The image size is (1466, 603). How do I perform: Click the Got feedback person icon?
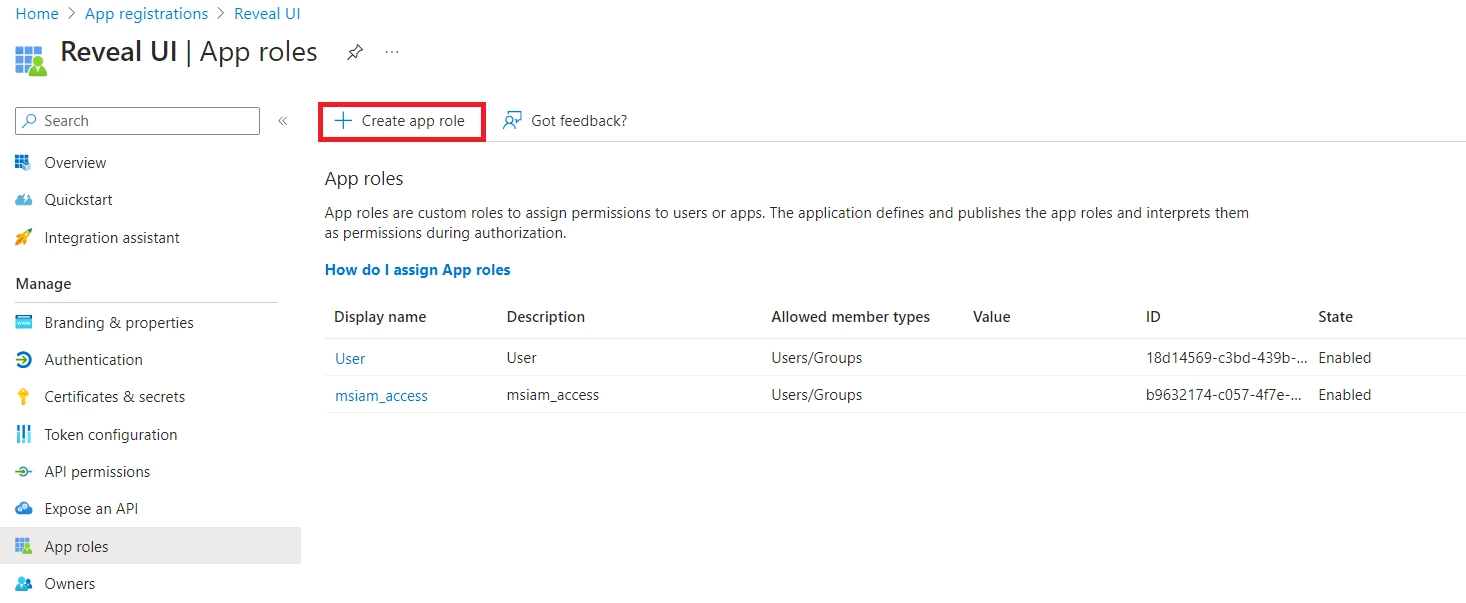[x=512, y=121]
